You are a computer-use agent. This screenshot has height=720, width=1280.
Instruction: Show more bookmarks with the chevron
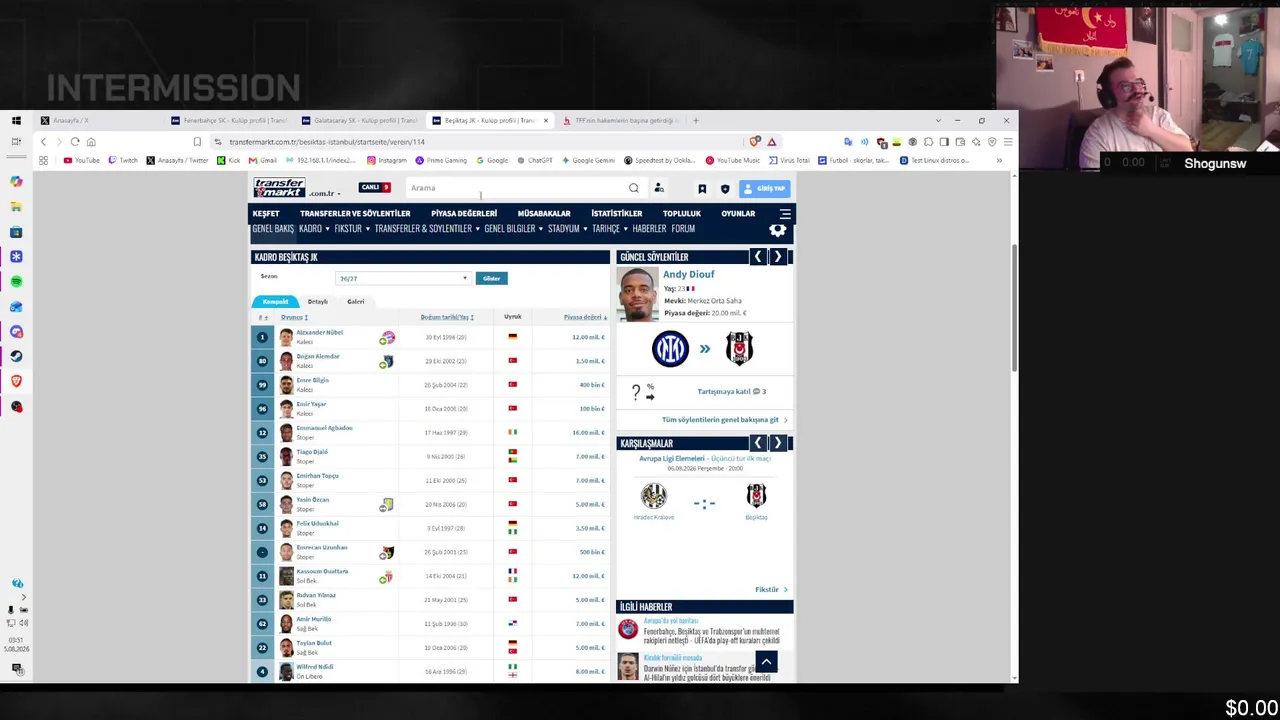click(998, 160)
